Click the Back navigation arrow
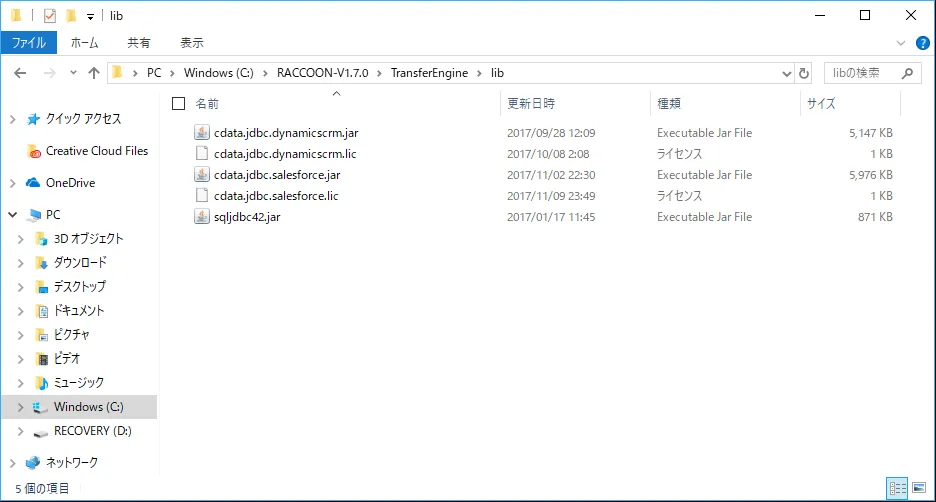The image size is (936, 502). coord(20,73)
